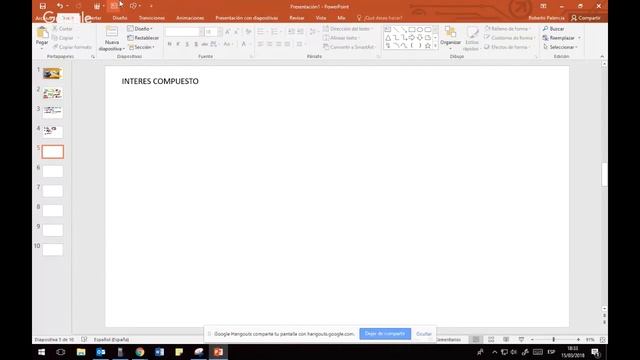Select the text box shape in gallery
Viewport: 640px width, 360px height.
click(388, 29)
